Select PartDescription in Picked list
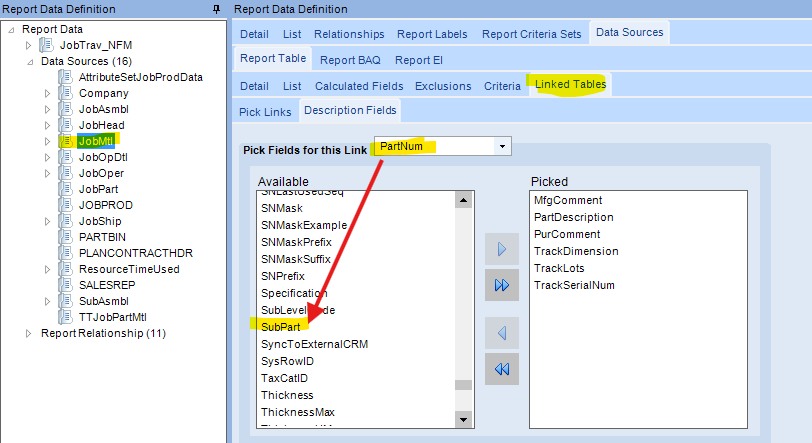The image size is (812, 443). (573, 218)
